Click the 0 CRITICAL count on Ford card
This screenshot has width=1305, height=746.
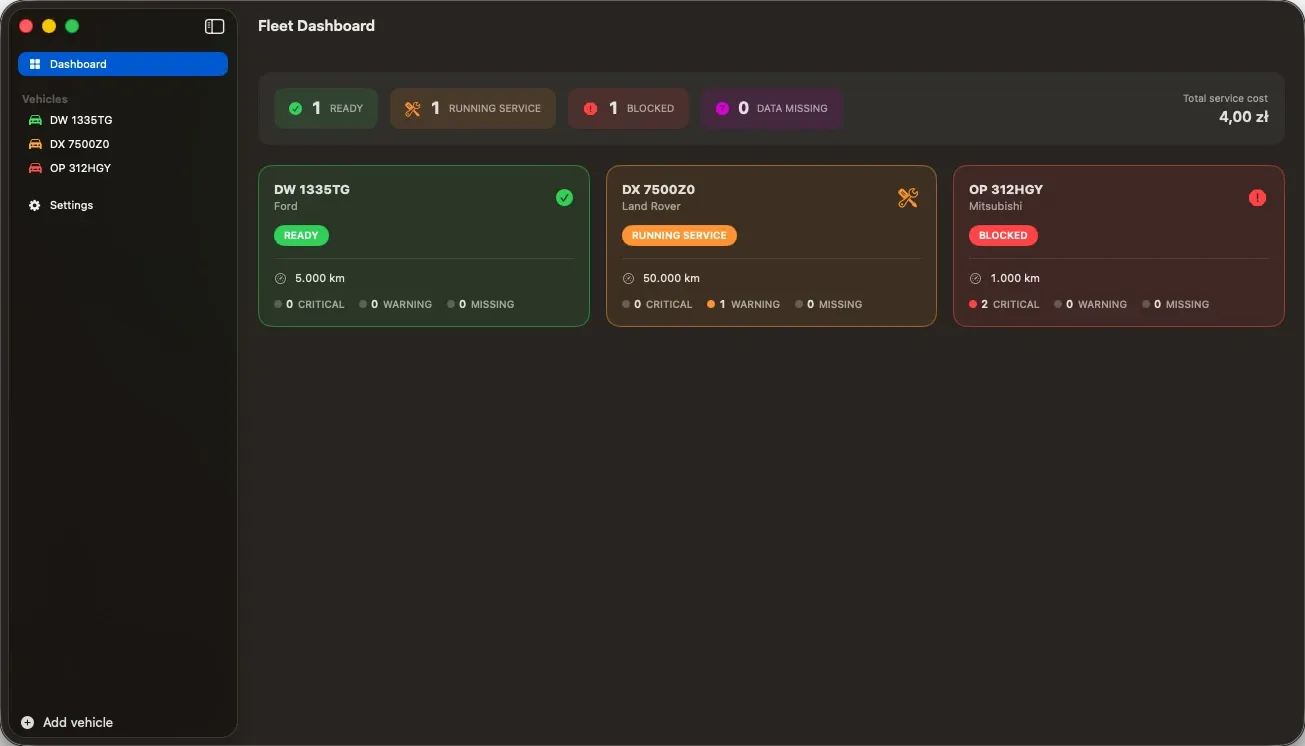click(x=309, y=304)
